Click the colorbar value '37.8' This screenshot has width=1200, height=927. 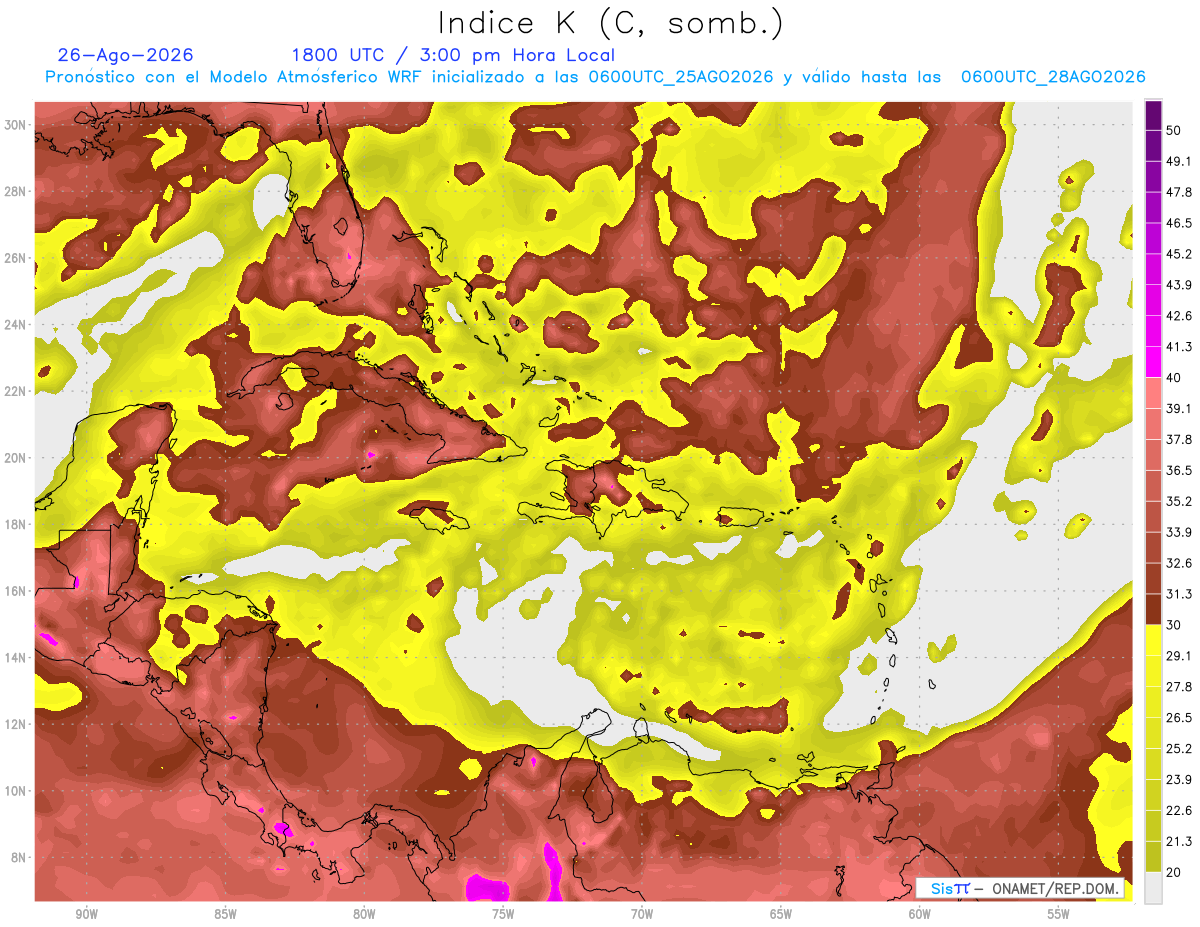1179,440
